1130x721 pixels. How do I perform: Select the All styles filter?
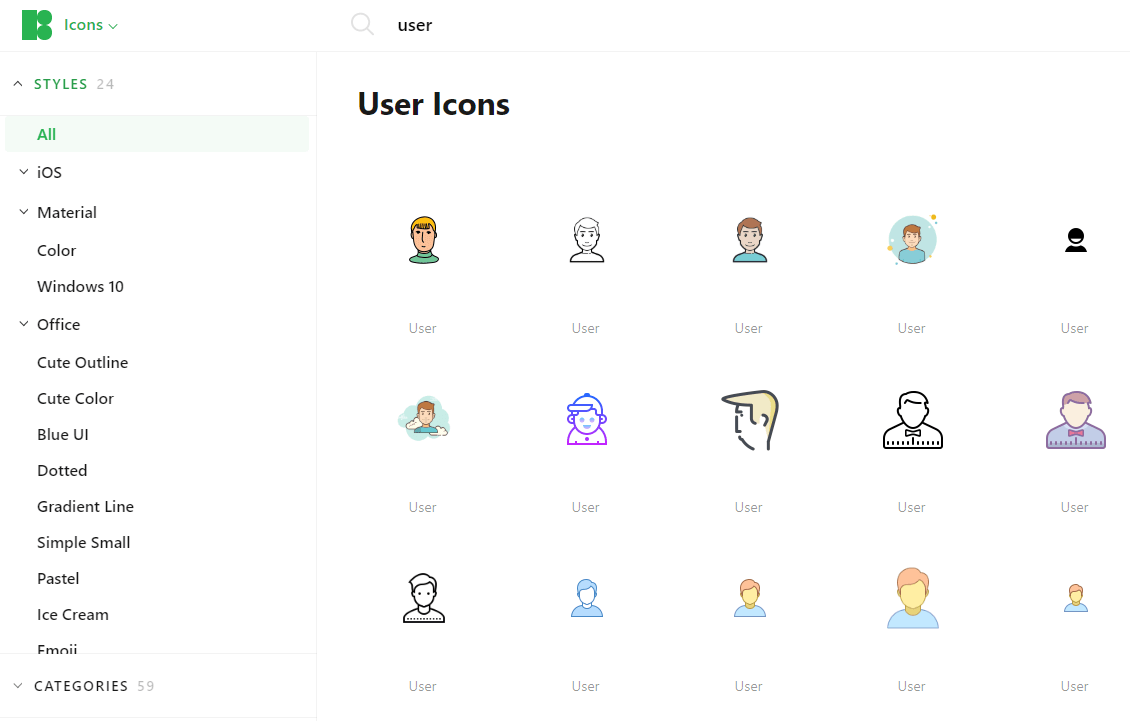[x=156, y=135]
